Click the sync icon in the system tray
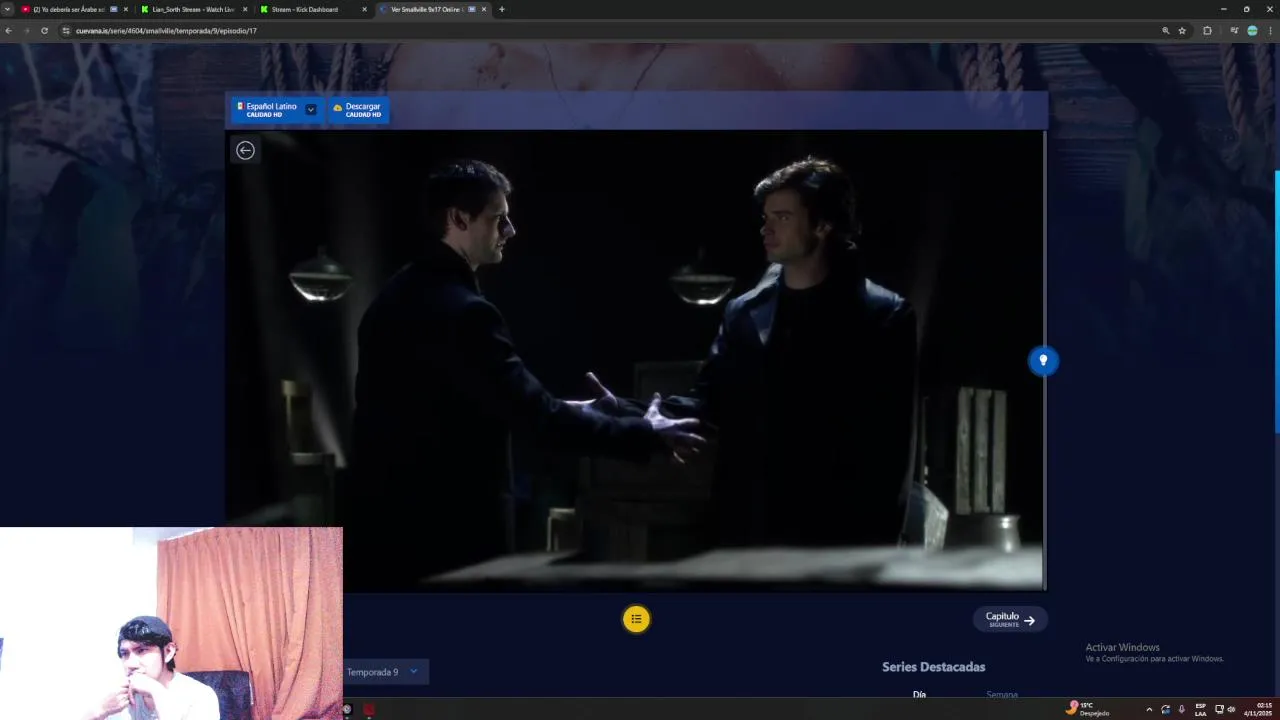Viewport: 1280px width, 720px height. [1165, 709]
